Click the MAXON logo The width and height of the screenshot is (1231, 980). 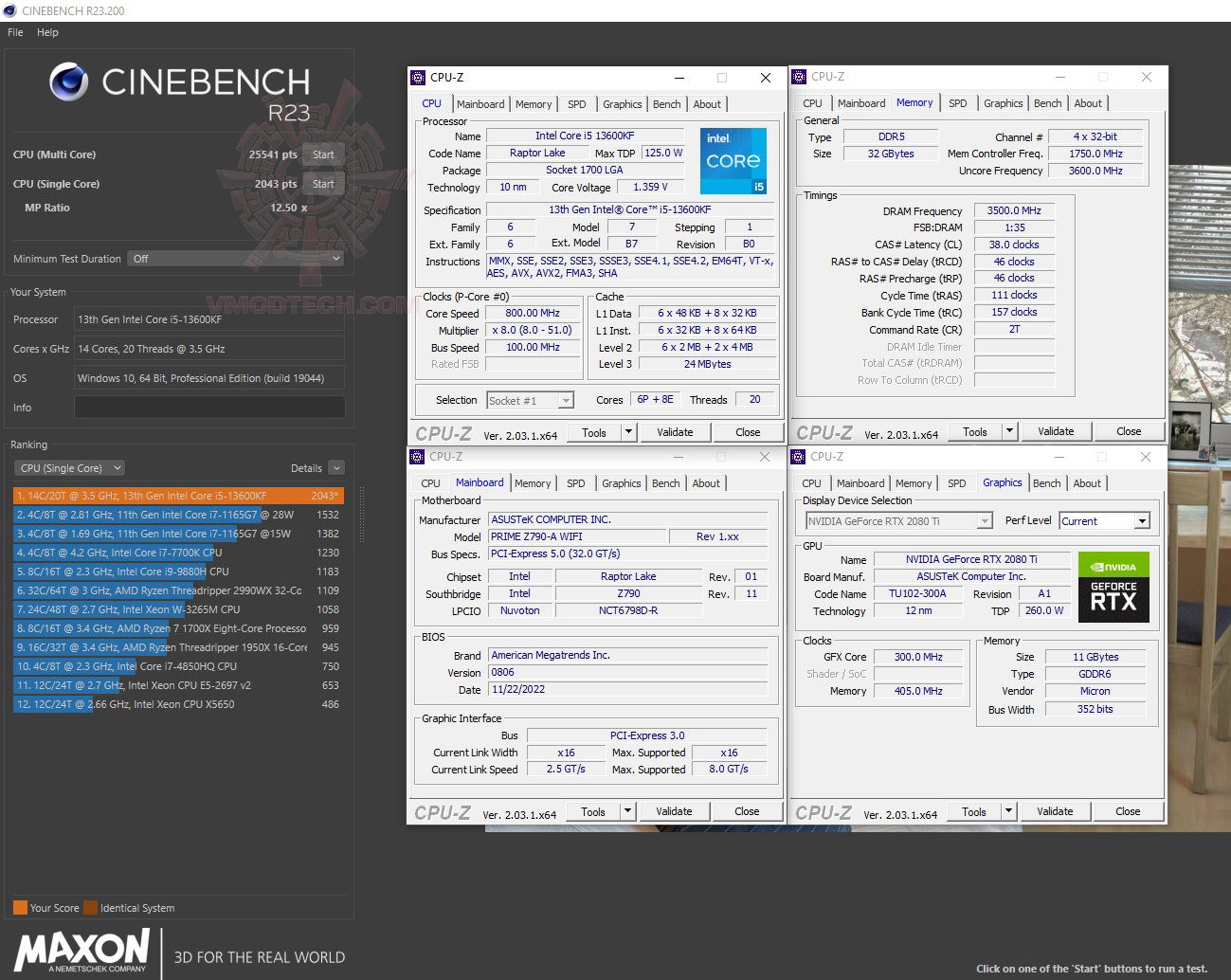coord(82,951)
